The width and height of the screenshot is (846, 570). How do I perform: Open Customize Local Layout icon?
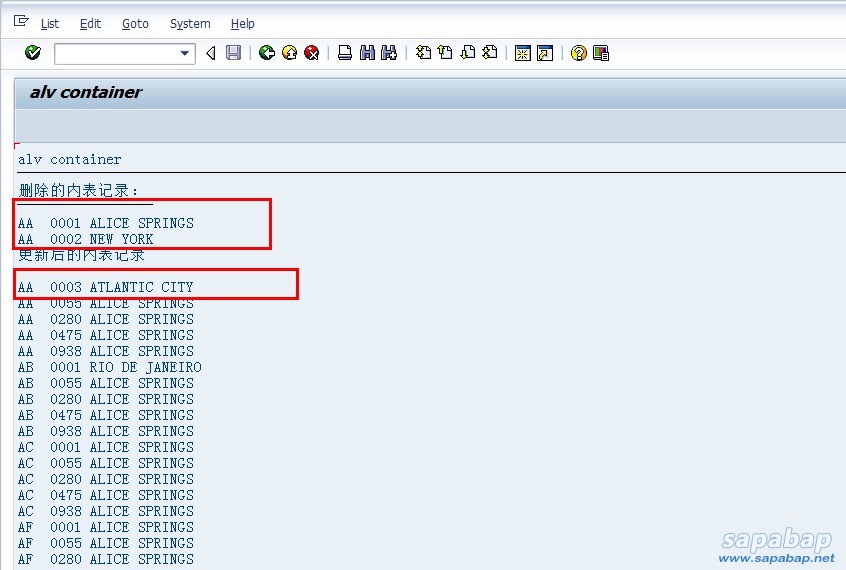[601, 53]
